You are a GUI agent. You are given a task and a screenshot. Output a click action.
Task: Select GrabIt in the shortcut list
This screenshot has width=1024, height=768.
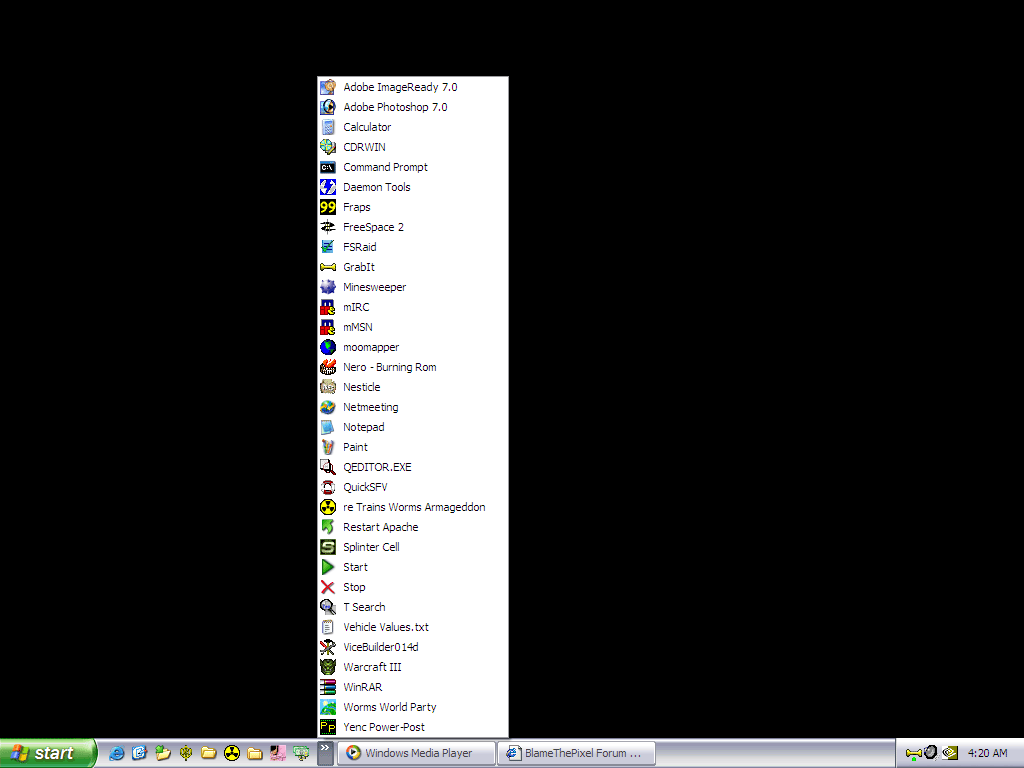click(413, 267)
